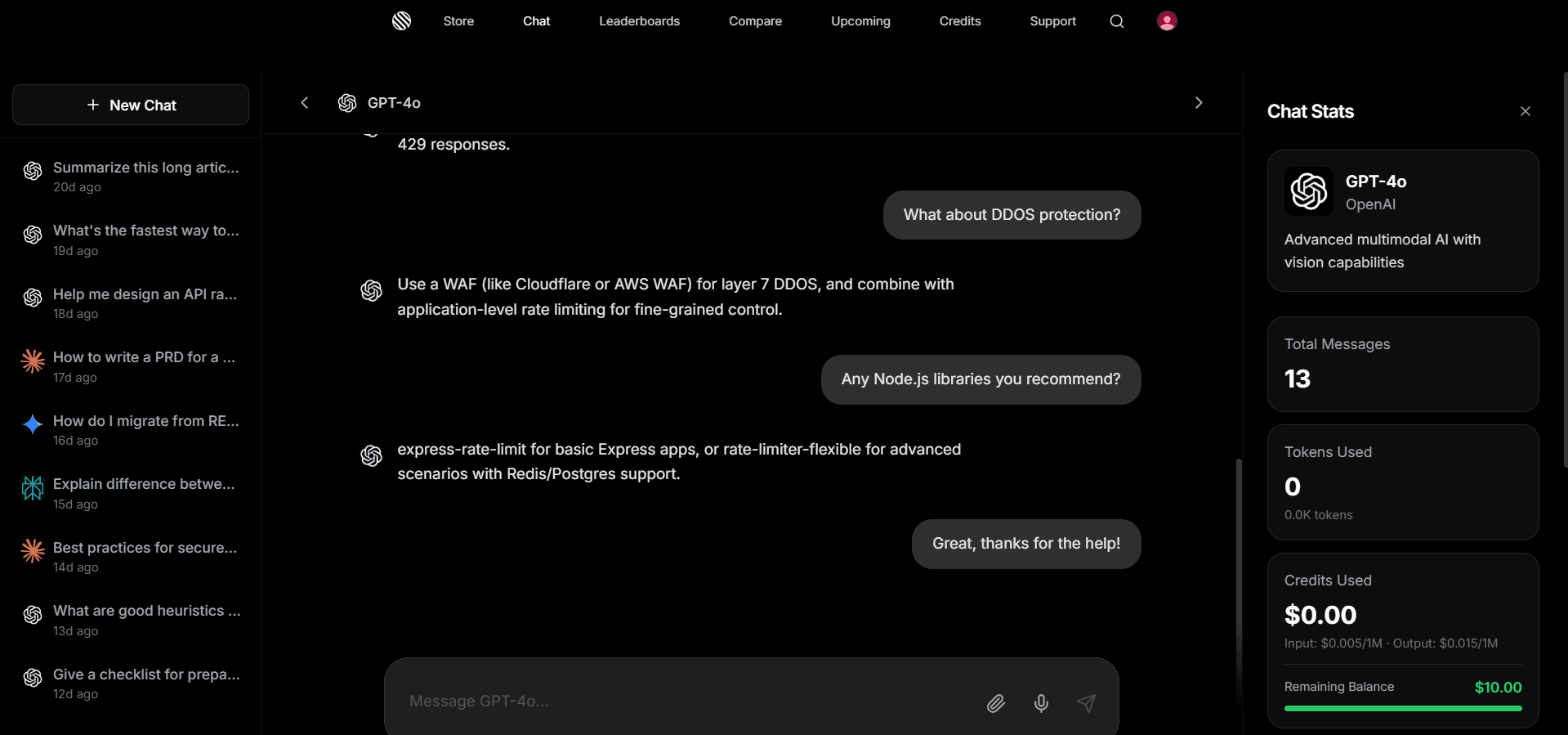The width and height of the screenshot is (1568, 735).
Task: Click the '0.0K tokens' text
Action: click(1318, 515)
